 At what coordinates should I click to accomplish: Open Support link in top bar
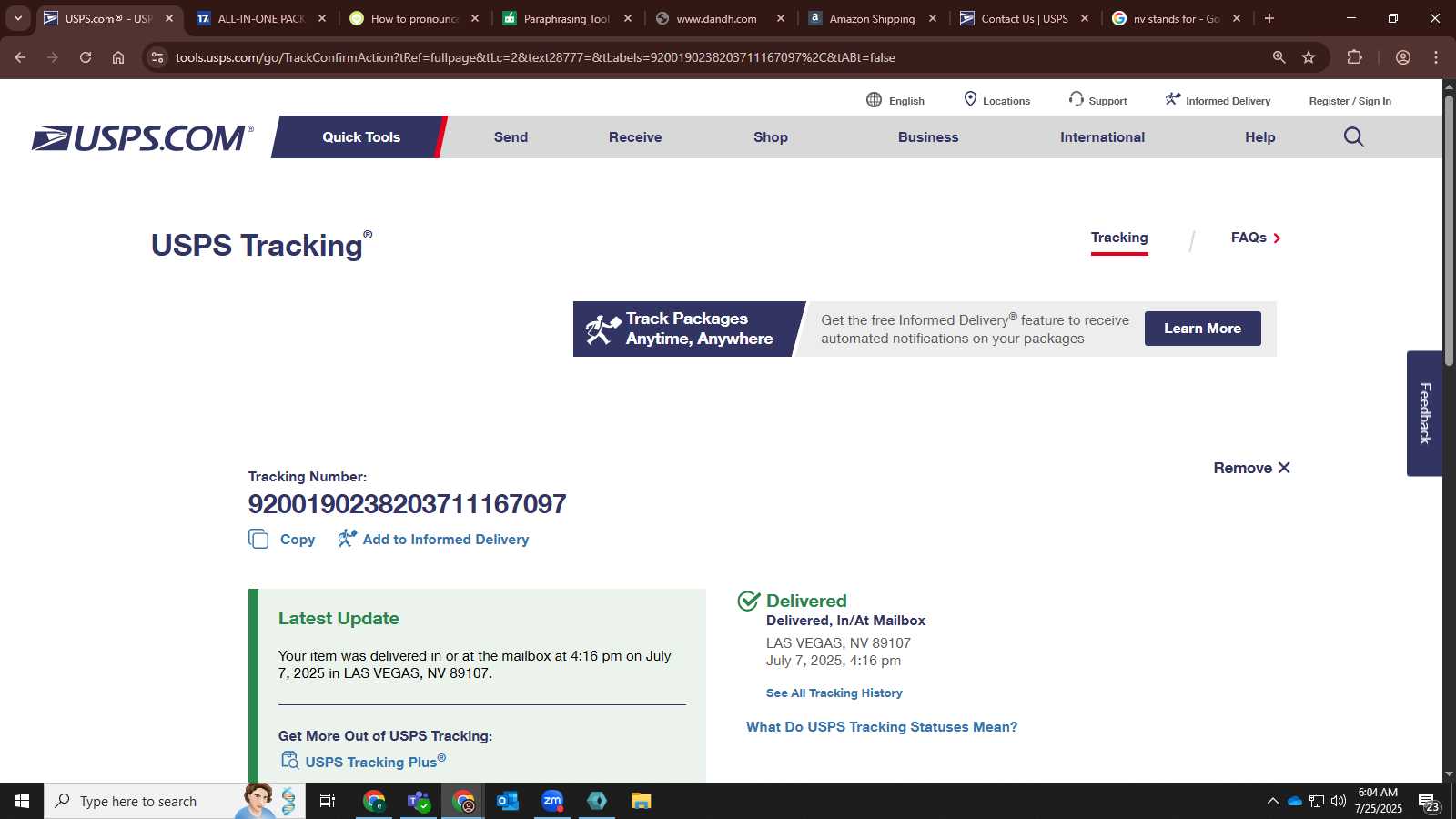click(x=1097, y=100)
